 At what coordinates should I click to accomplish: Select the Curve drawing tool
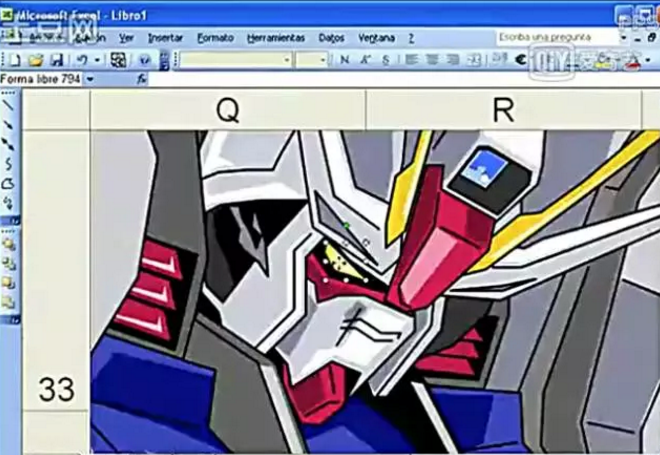pos(8,164)
